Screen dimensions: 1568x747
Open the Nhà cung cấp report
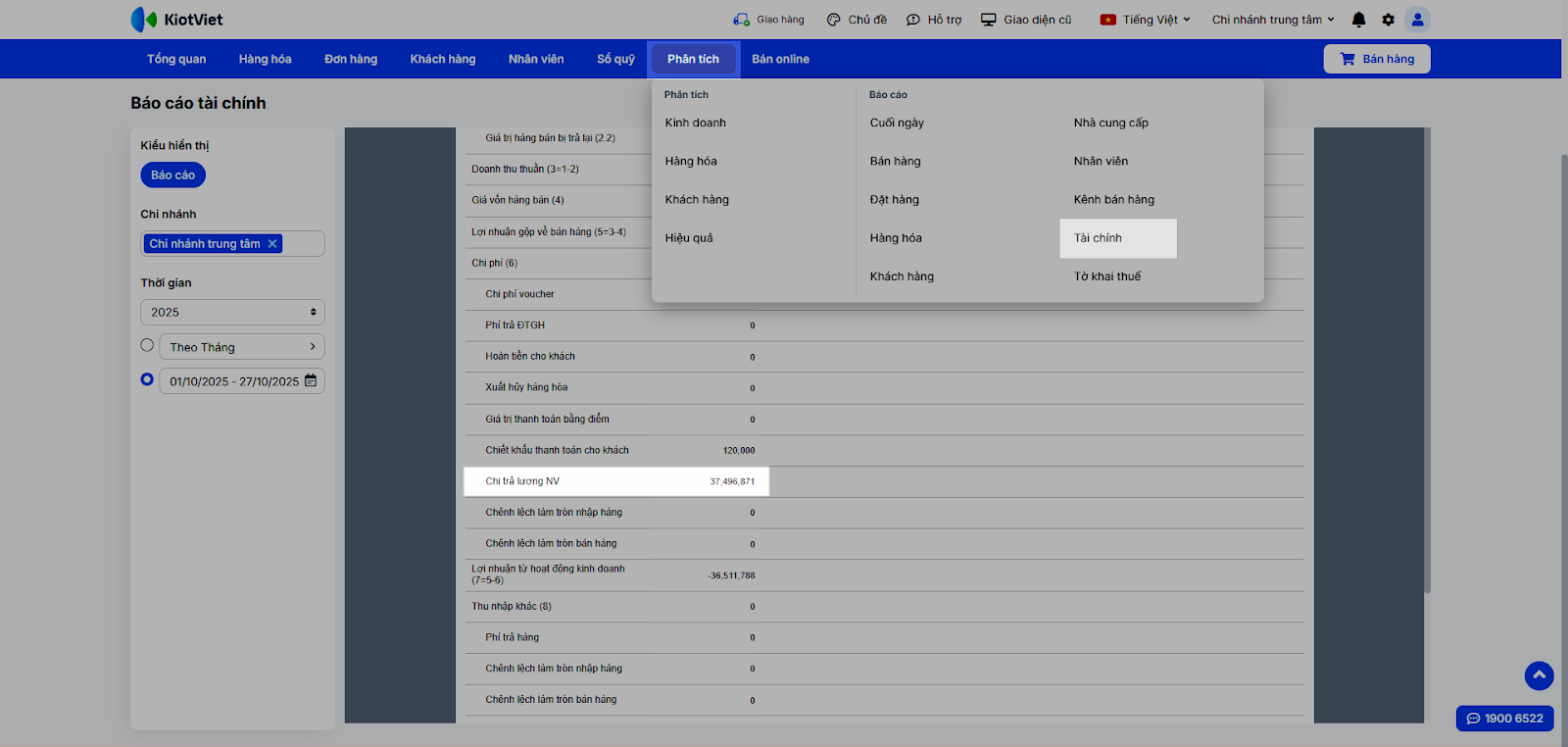1111,123
